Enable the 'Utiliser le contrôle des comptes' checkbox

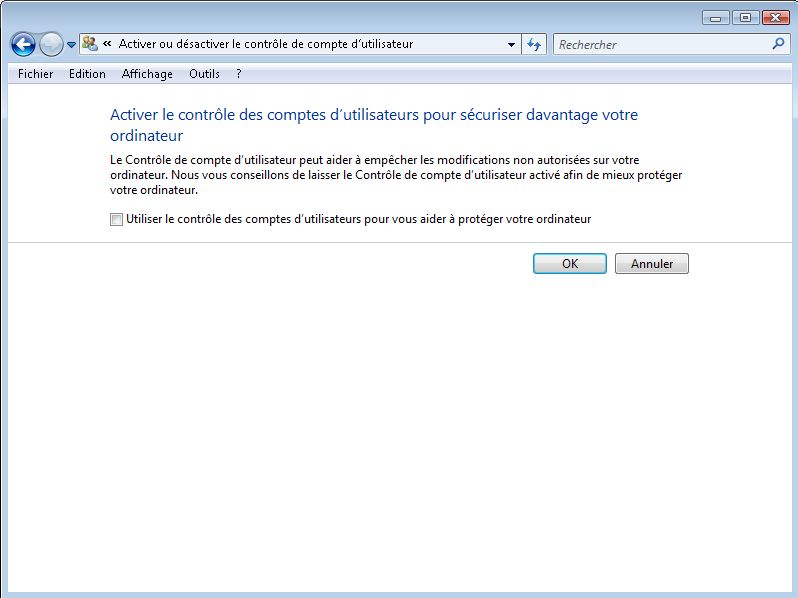tap(117, 219)
